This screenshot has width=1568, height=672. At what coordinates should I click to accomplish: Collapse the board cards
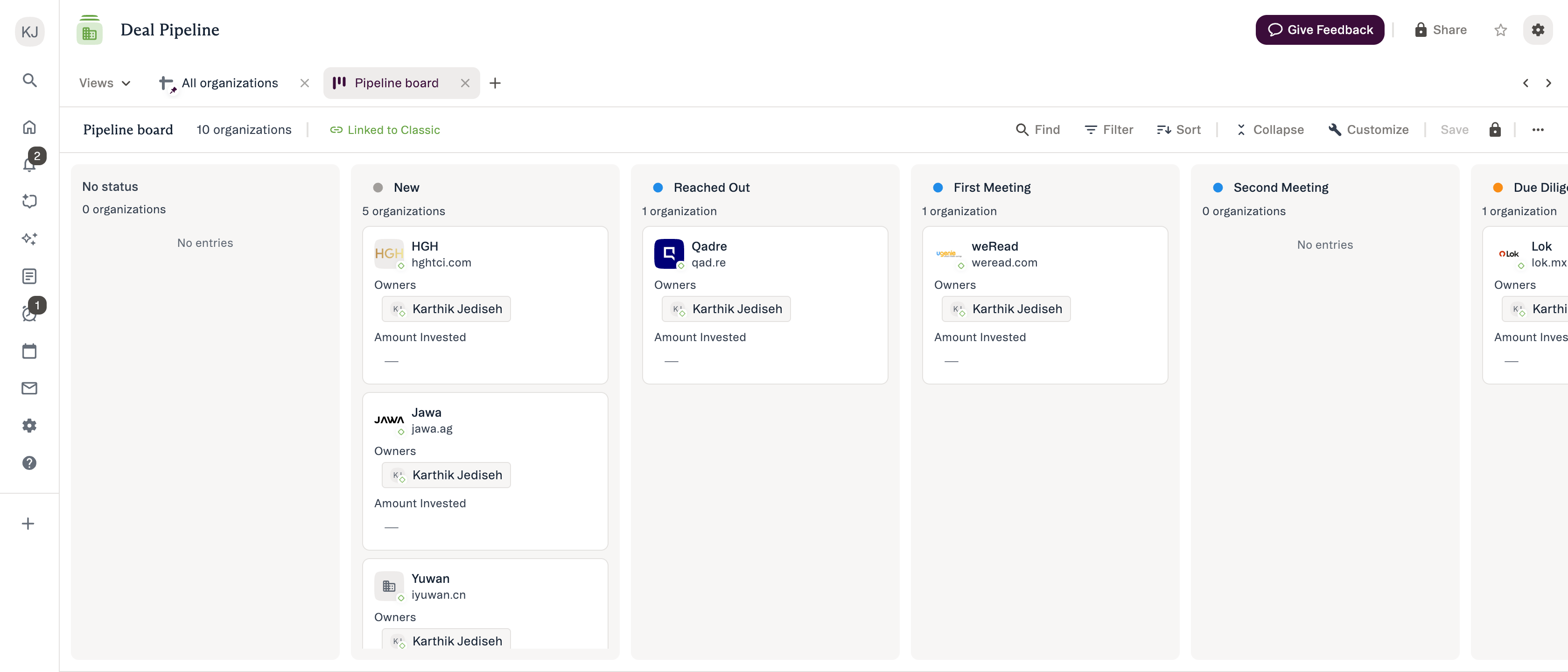1270,130
